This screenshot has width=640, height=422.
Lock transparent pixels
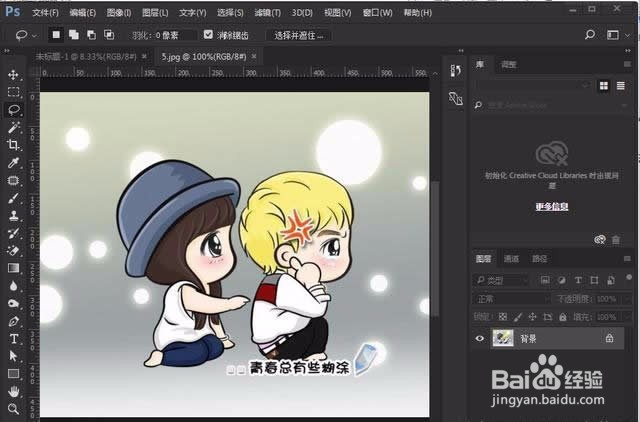(x=503, y=317)
